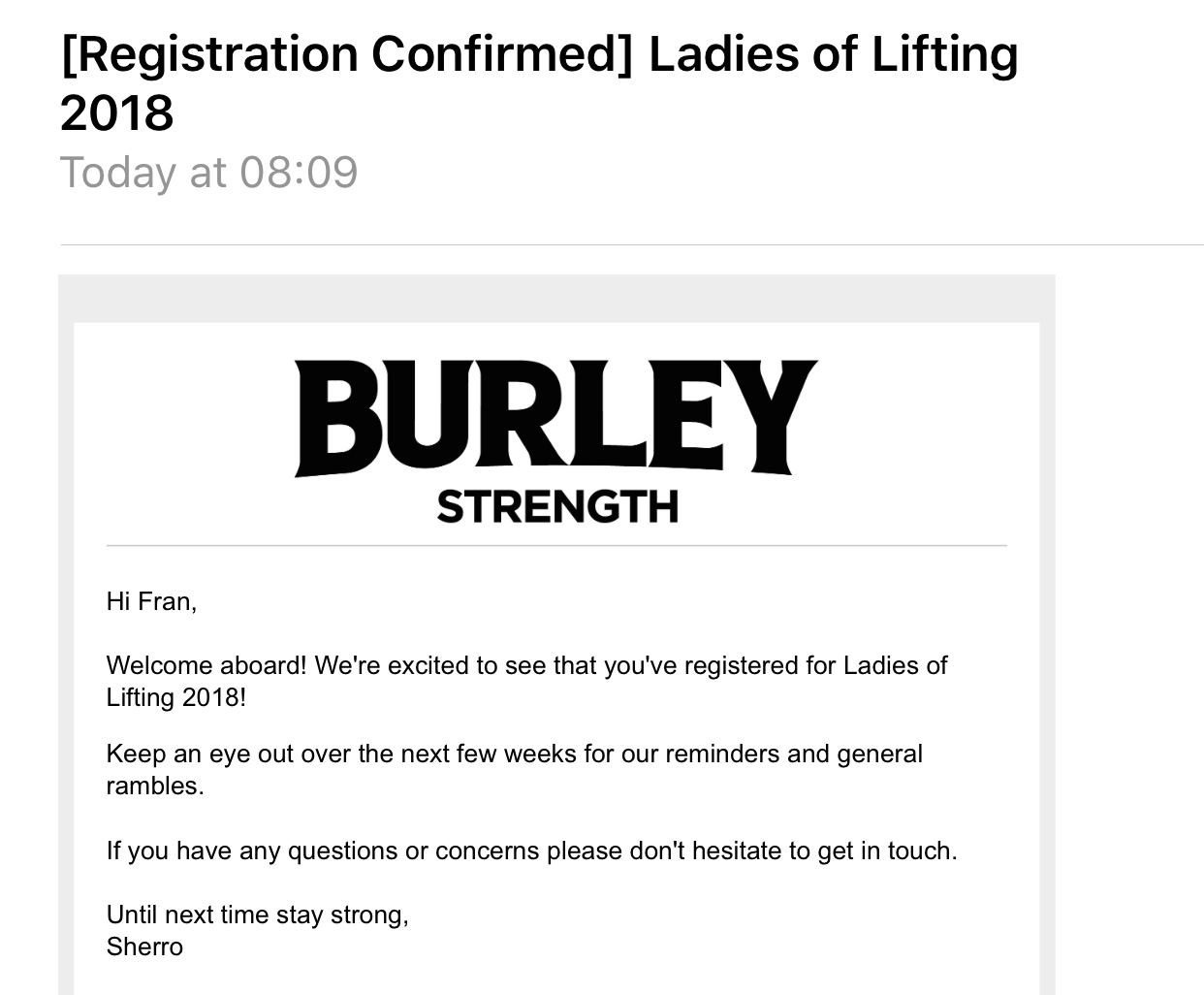Select the '[Registration Confirmed] Ladies of Lifting' subject line
The image size is (1204, 995).
tap(539, 55)
